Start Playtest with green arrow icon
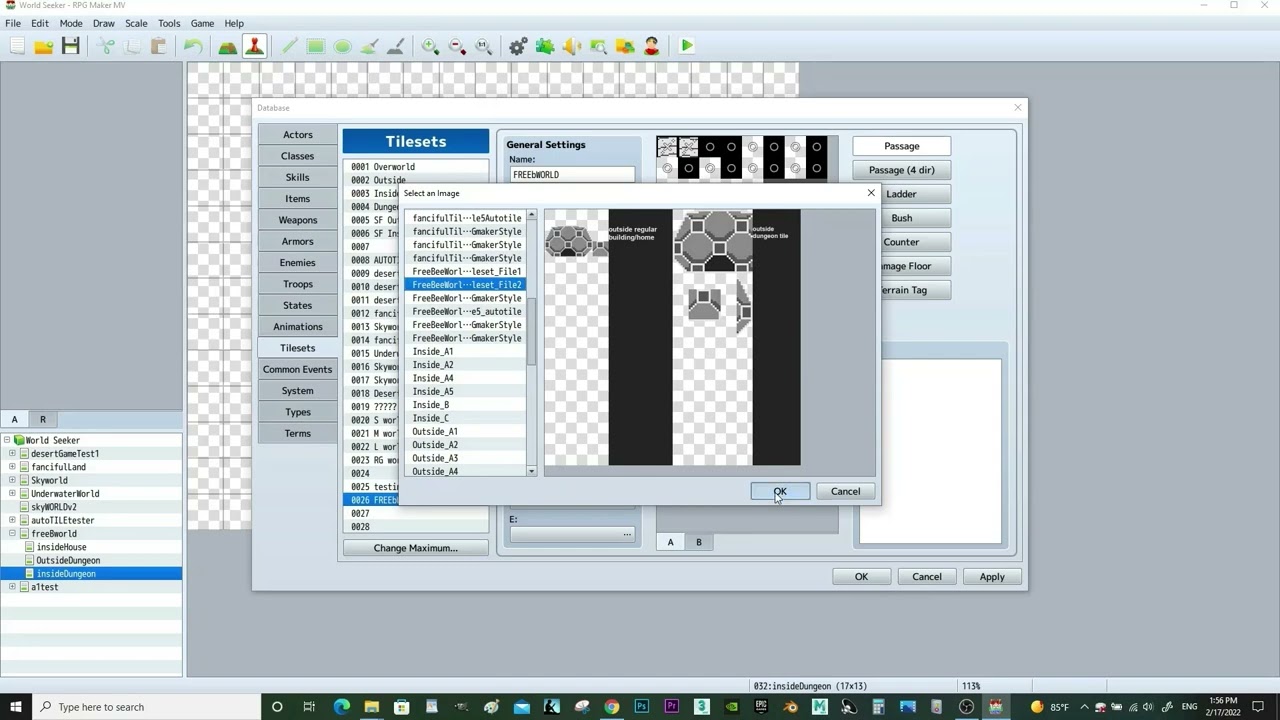The image size is (1280, 720). (x=687, y=46)
